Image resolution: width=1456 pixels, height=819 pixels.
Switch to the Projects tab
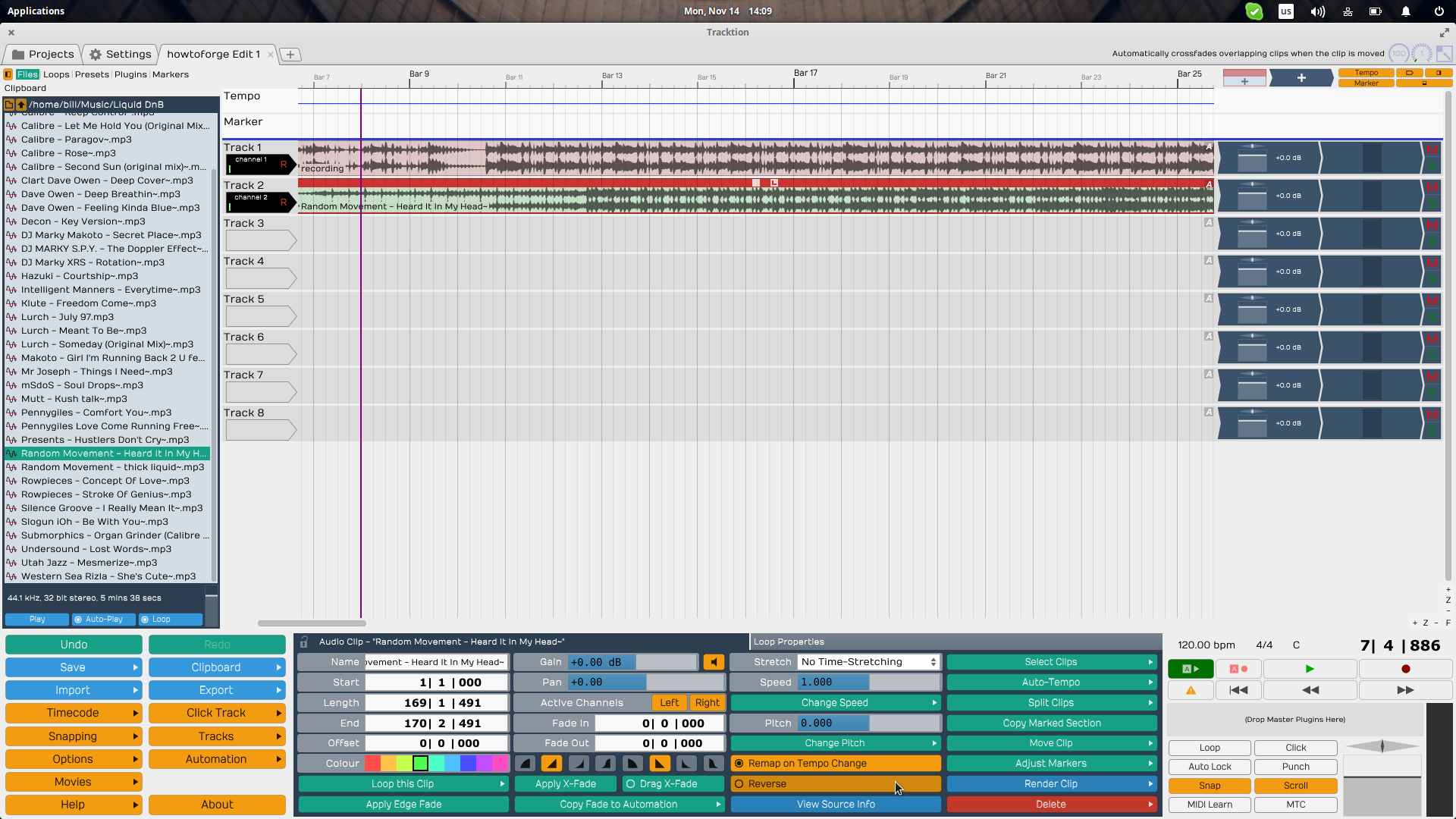pos(43,55)
